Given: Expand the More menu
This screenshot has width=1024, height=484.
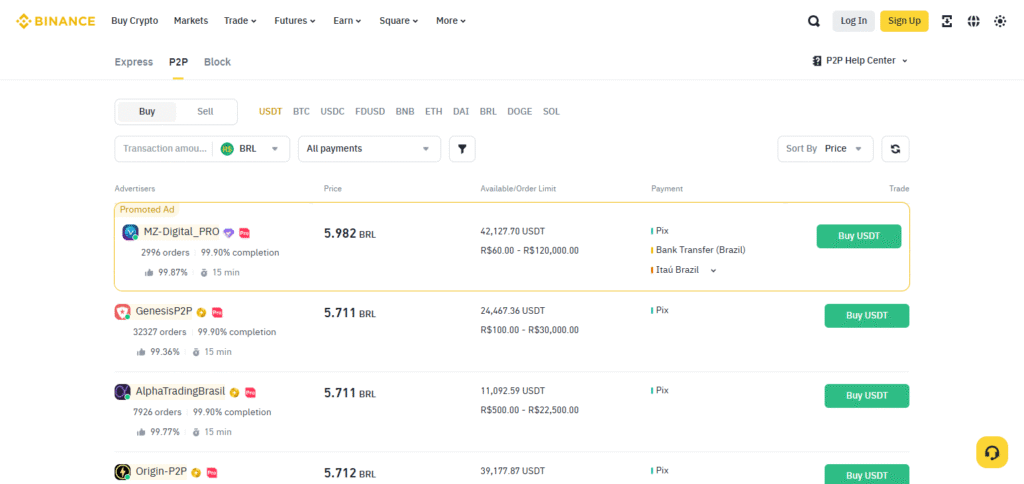Looking at the screenshot, I should pyautogui.click(x=451, y=21).
